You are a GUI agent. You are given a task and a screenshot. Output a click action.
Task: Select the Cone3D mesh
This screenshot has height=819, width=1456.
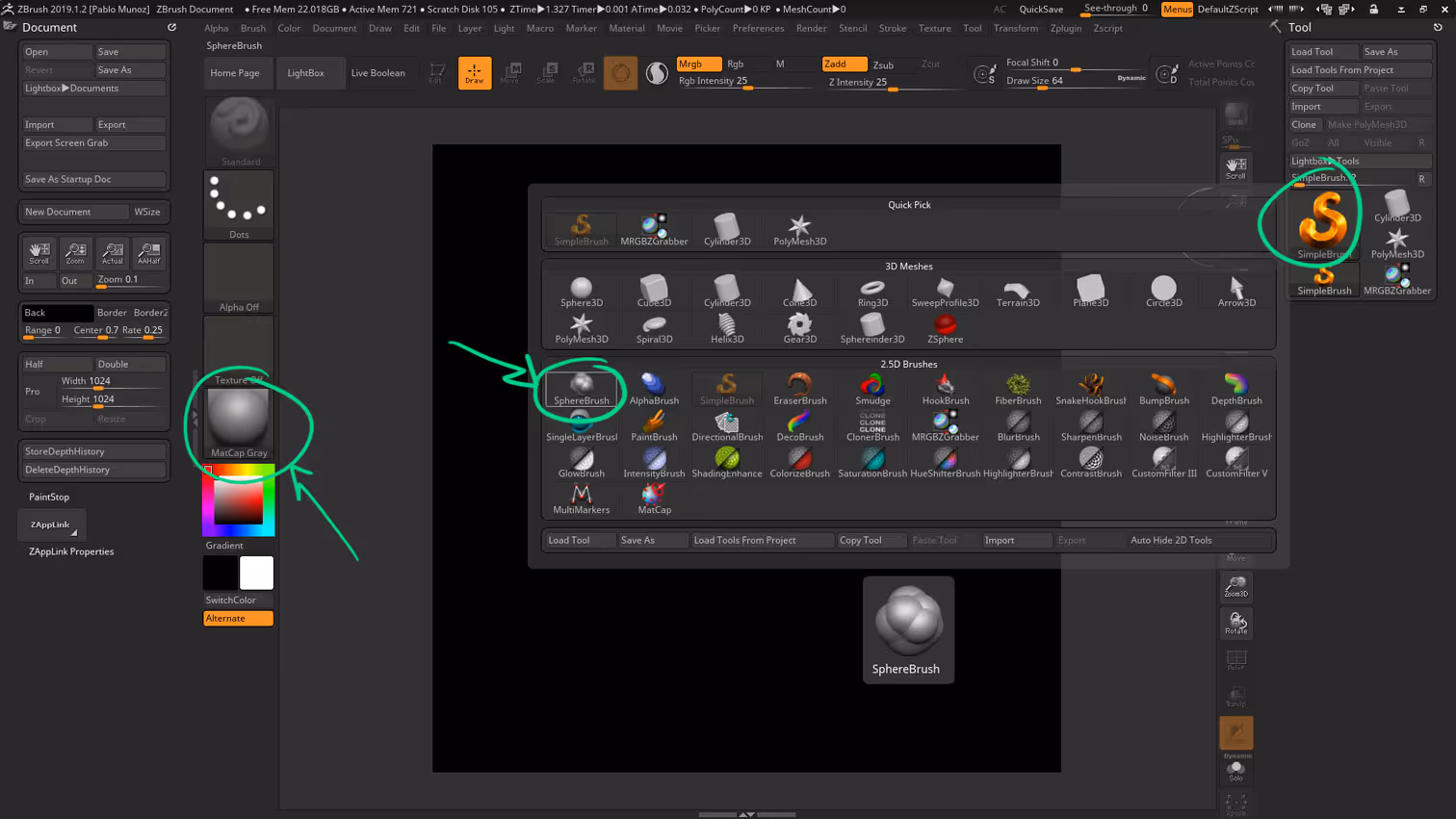[x=799, y=293]
